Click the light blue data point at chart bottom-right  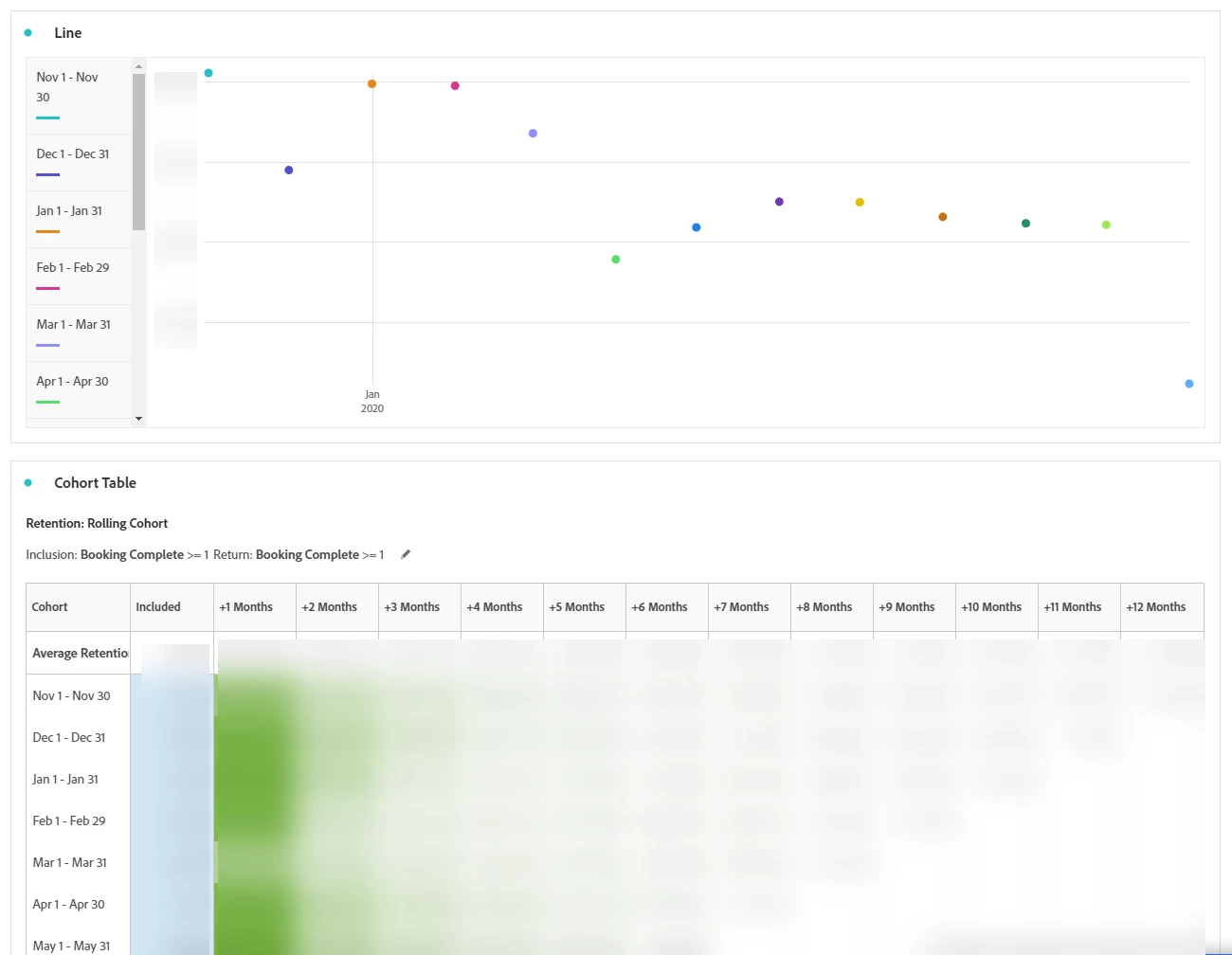click(1189, 384)
